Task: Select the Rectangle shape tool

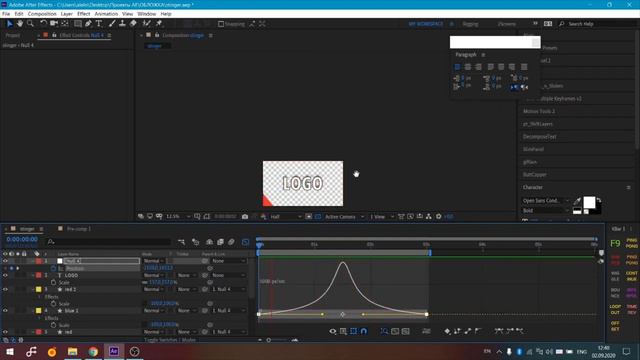Action: pos(78,24)
